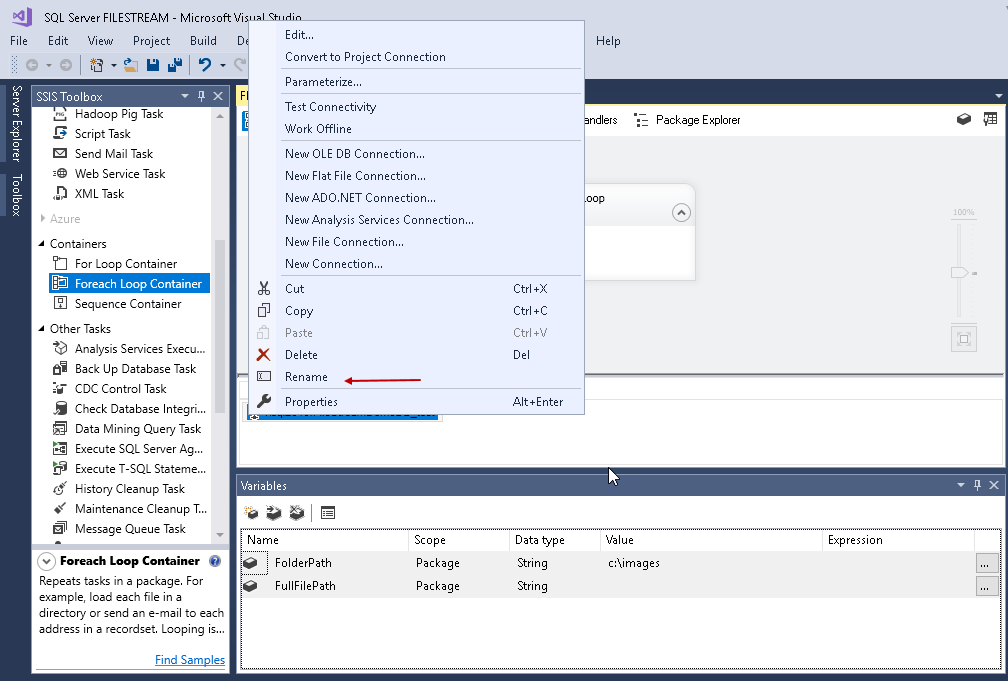This screenshot has height=681, width=1008.
Task: Click the Variables cube icon in designer header
Action: (x=964, y=119)
